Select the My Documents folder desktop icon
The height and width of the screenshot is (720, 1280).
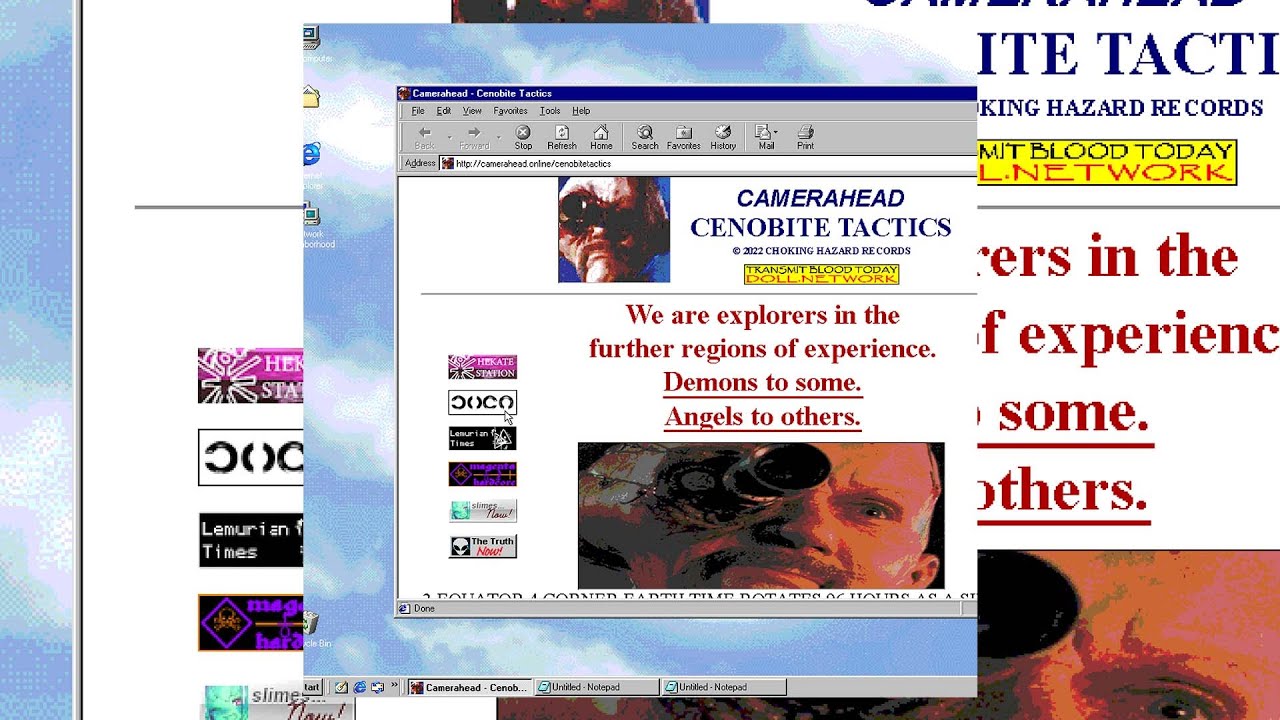pyautogui.click(x=311, y=97)
